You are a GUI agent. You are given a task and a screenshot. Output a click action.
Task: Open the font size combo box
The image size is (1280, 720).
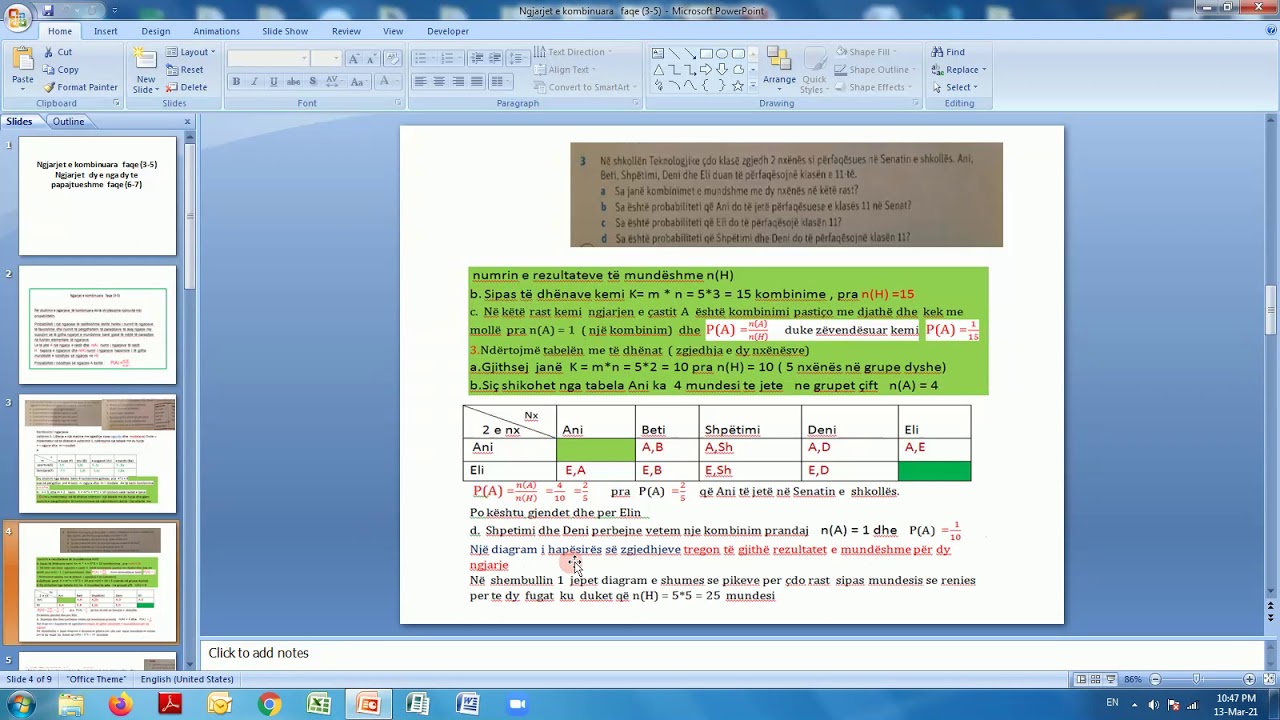[x=326, y=59]
